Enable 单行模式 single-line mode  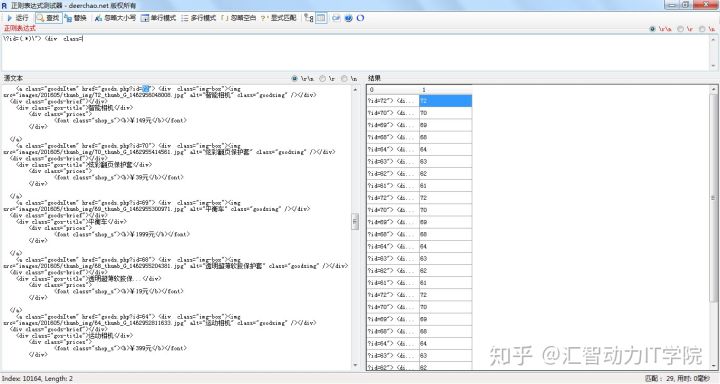158,18
